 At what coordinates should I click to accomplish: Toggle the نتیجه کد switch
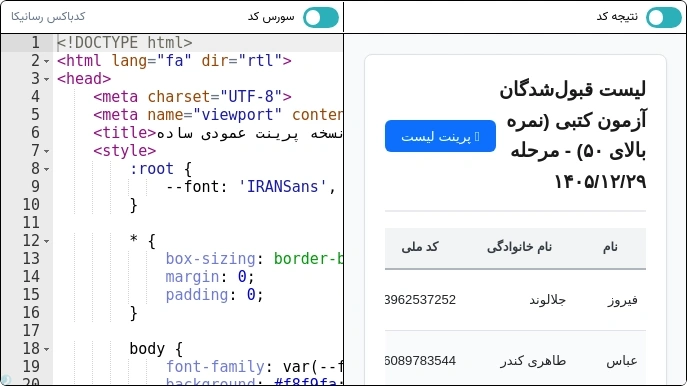pyautogui.click(x=664, y=18)
